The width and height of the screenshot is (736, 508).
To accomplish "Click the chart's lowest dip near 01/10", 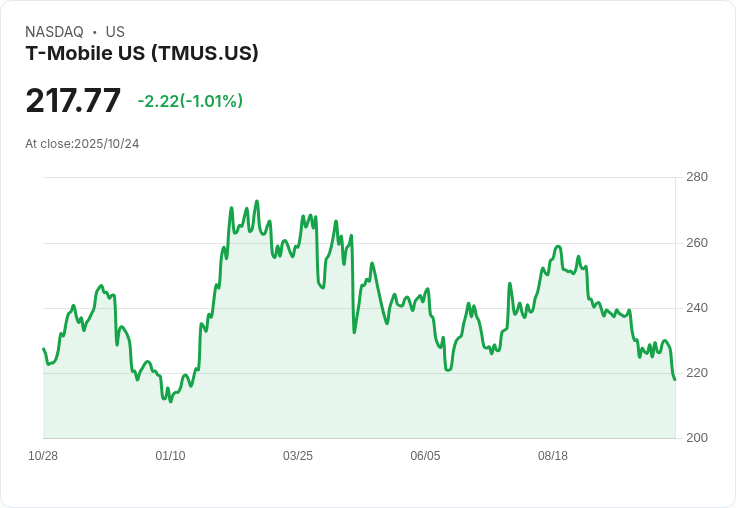I will 171,401.
